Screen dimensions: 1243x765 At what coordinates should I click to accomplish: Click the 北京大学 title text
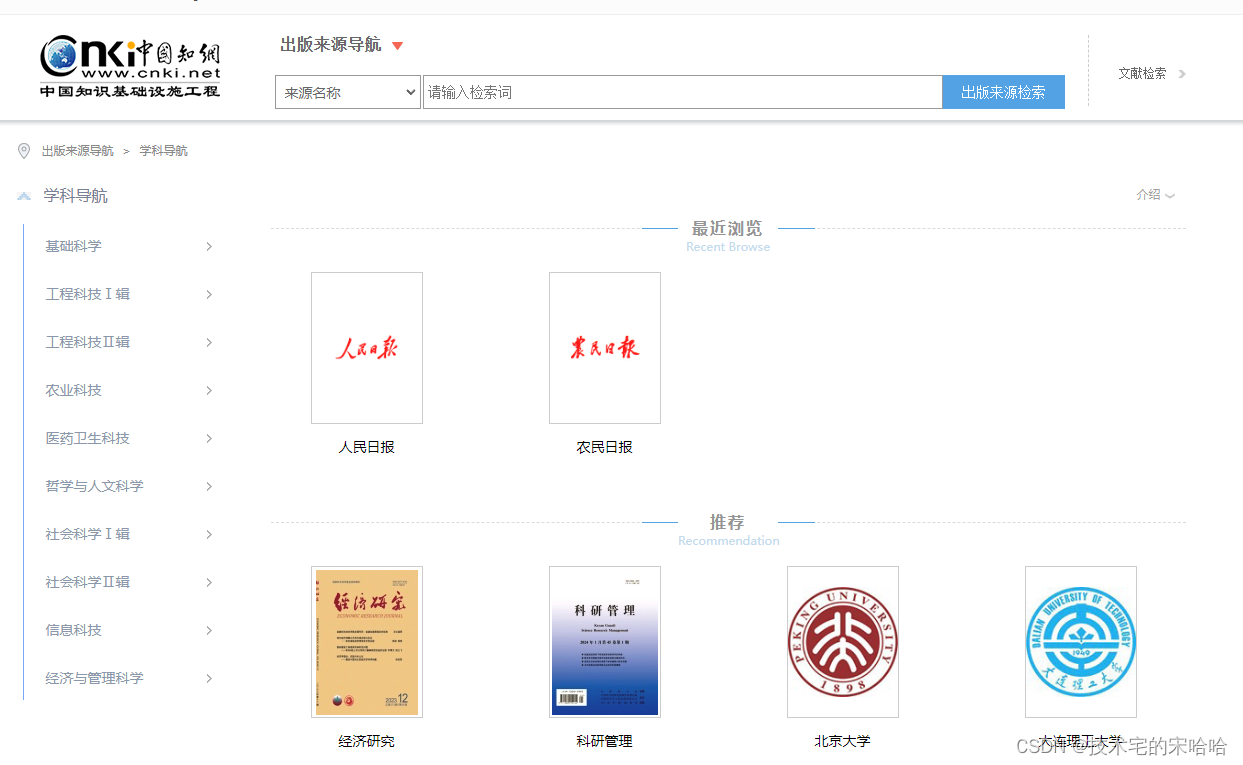point(843,741)
